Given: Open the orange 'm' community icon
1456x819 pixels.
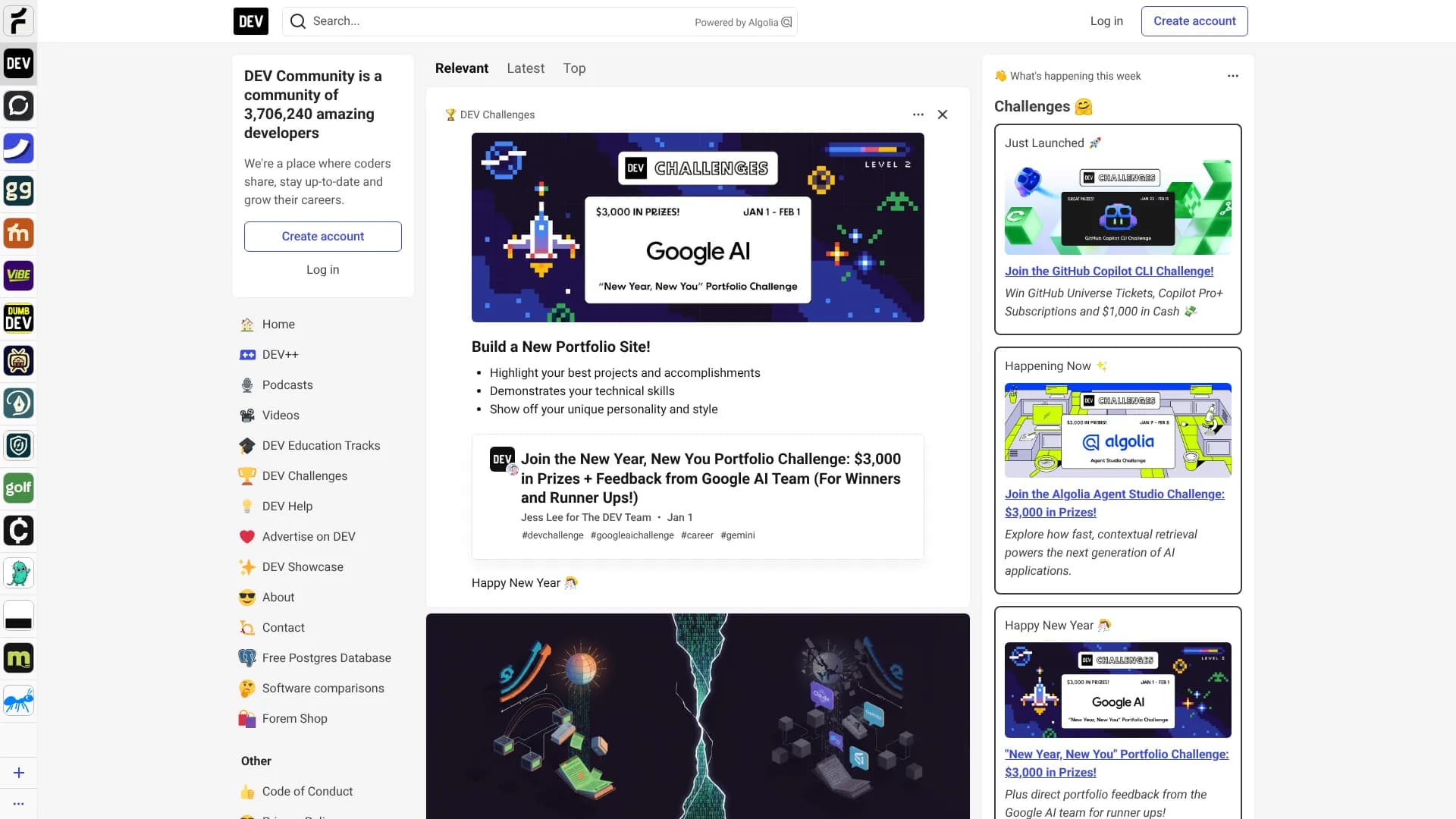Looking at the screenshot, I should point(18,234).
